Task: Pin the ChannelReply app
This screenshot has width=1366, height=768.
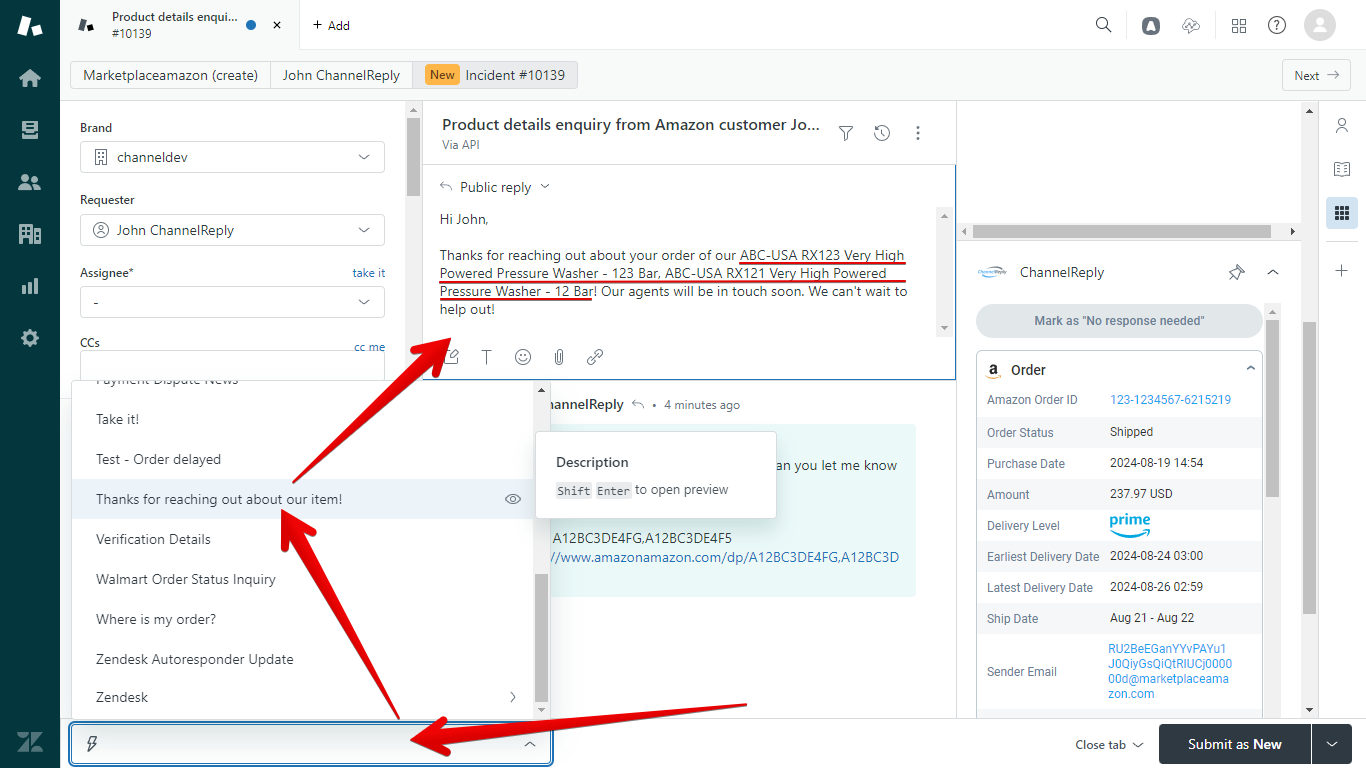Action: tap(1237, 272)
